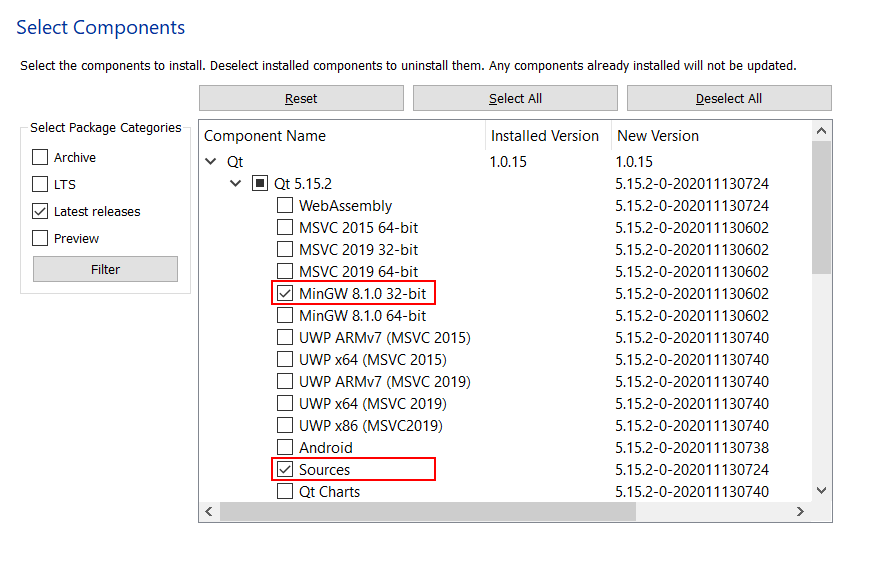Check the UWP x64 (MSVC 2019) checkbox
Image resolution: width=891 pixels, height=562 pixels.
tap(285, 403)
